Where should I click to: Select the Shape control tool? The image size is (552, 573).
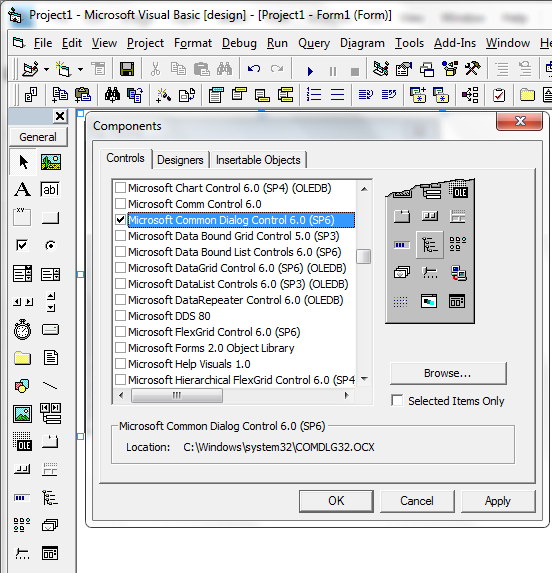tap(22, 385)
